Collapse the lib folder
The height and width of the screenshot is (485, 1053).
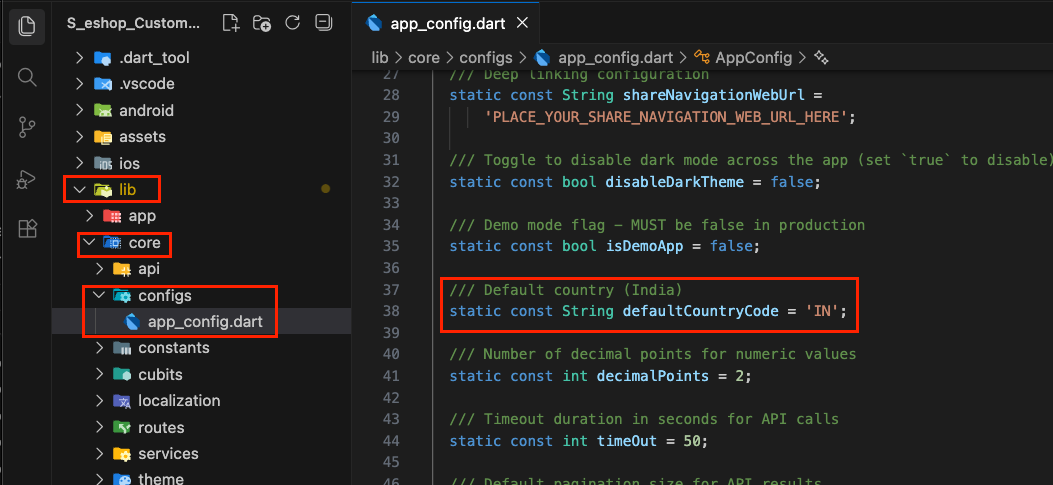click(x=80, y=189)
